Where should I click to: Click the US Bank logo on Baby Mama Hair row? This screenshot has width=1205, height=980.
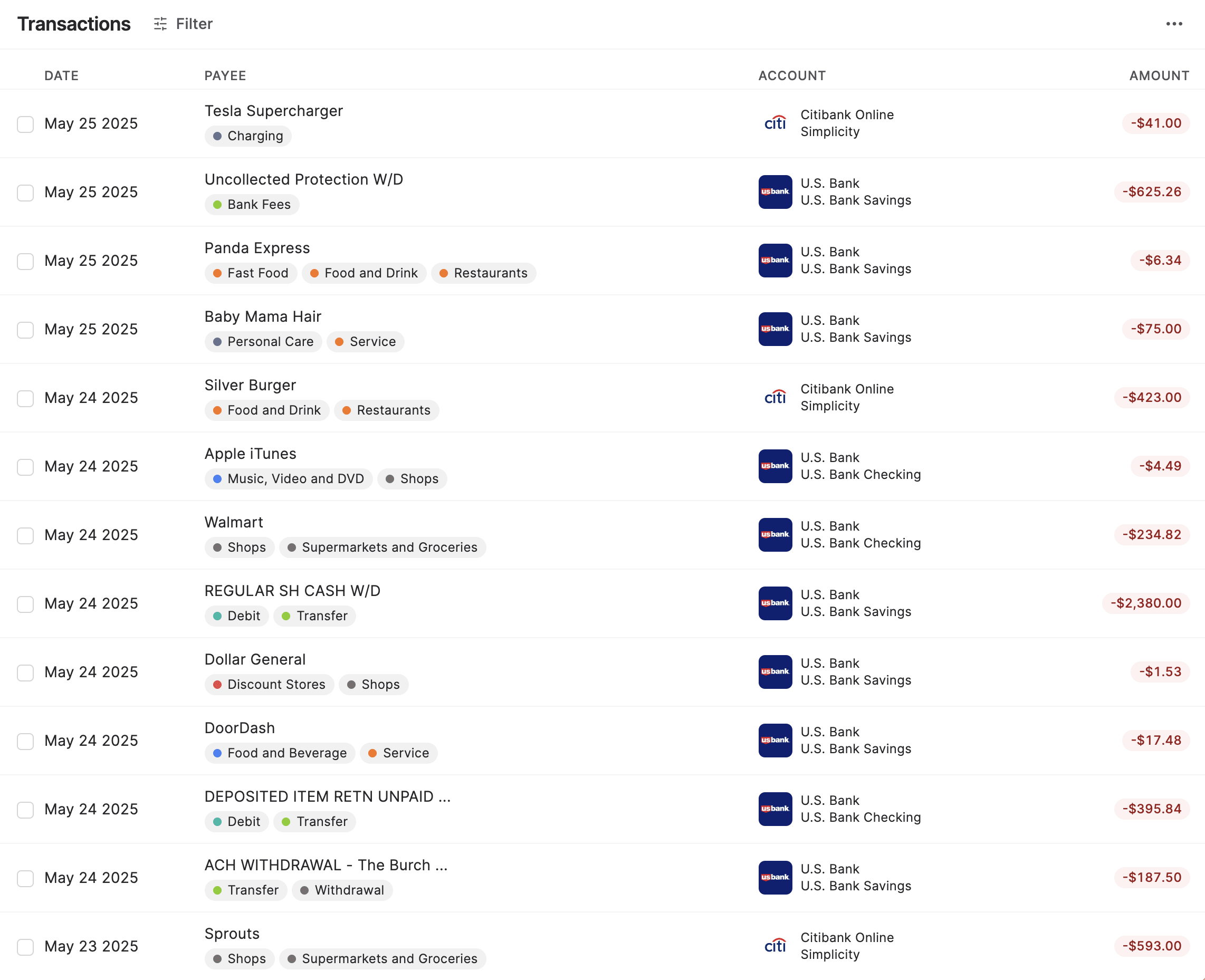pyautogui.click(x=774, y=329)
